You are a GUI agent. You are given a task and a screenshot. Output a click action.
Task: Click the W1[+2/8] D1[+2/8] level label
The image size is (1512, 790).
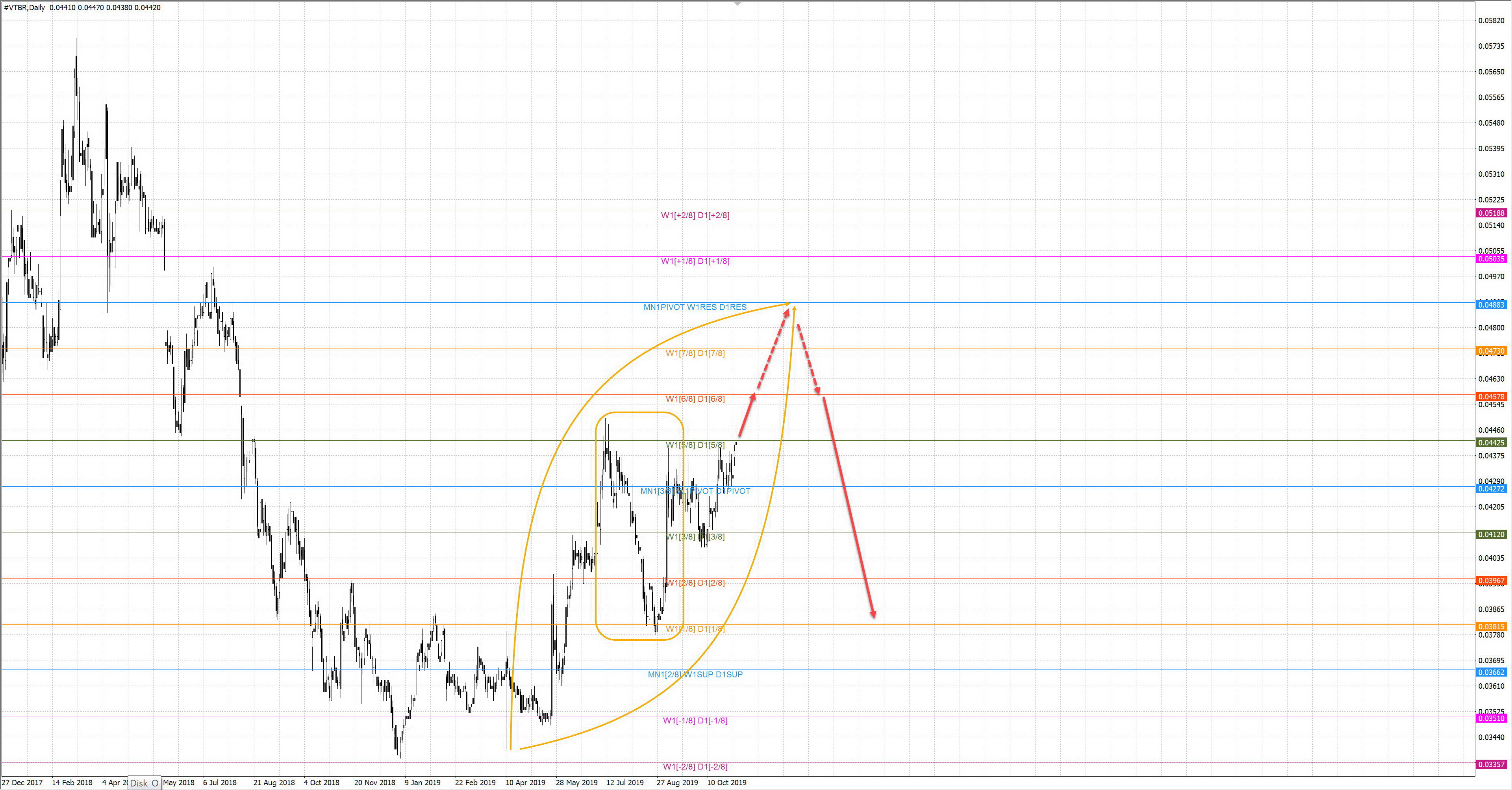[x=695, y=215]
